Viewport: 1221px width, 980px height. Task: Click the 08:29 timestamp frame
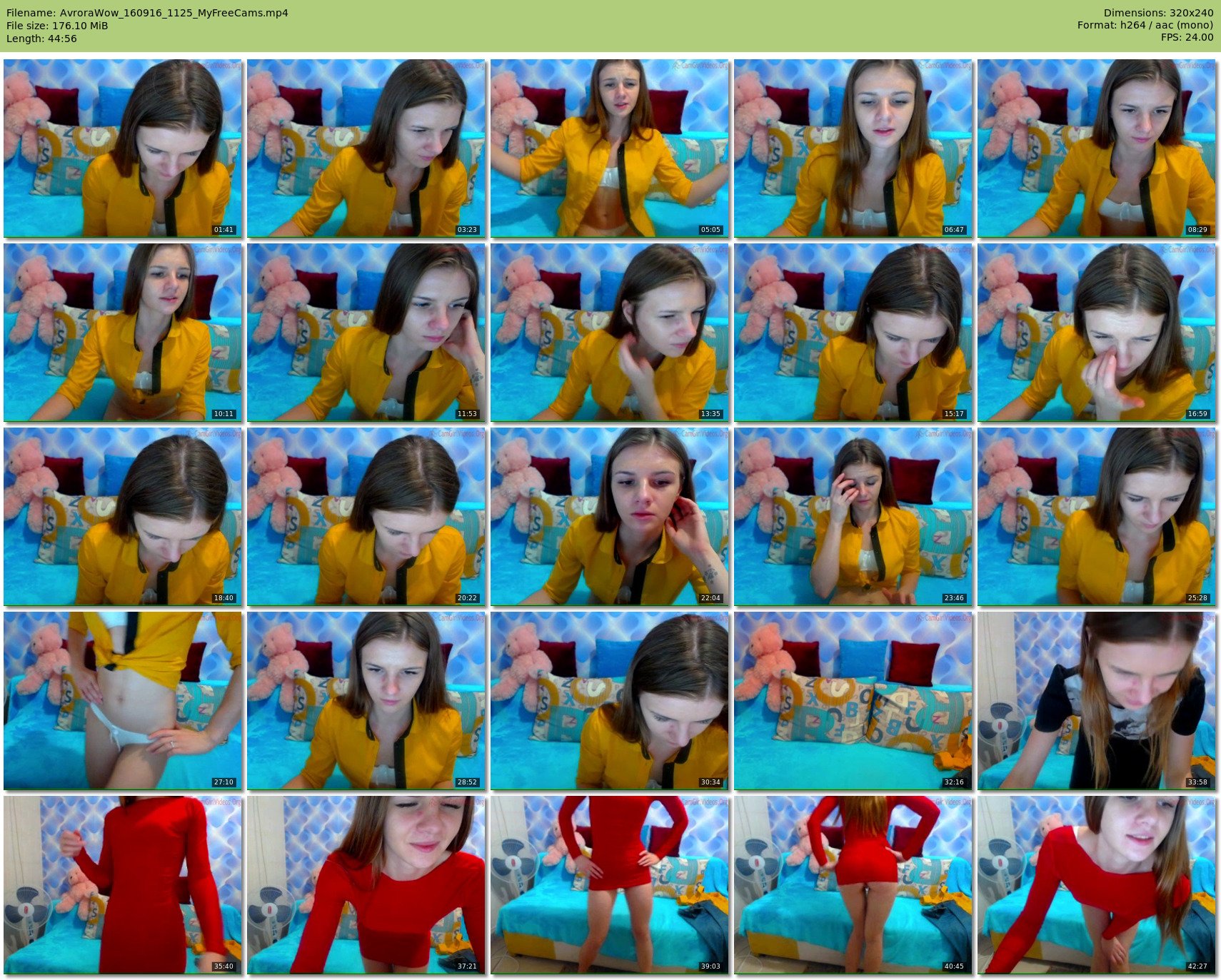(1097, 148)
